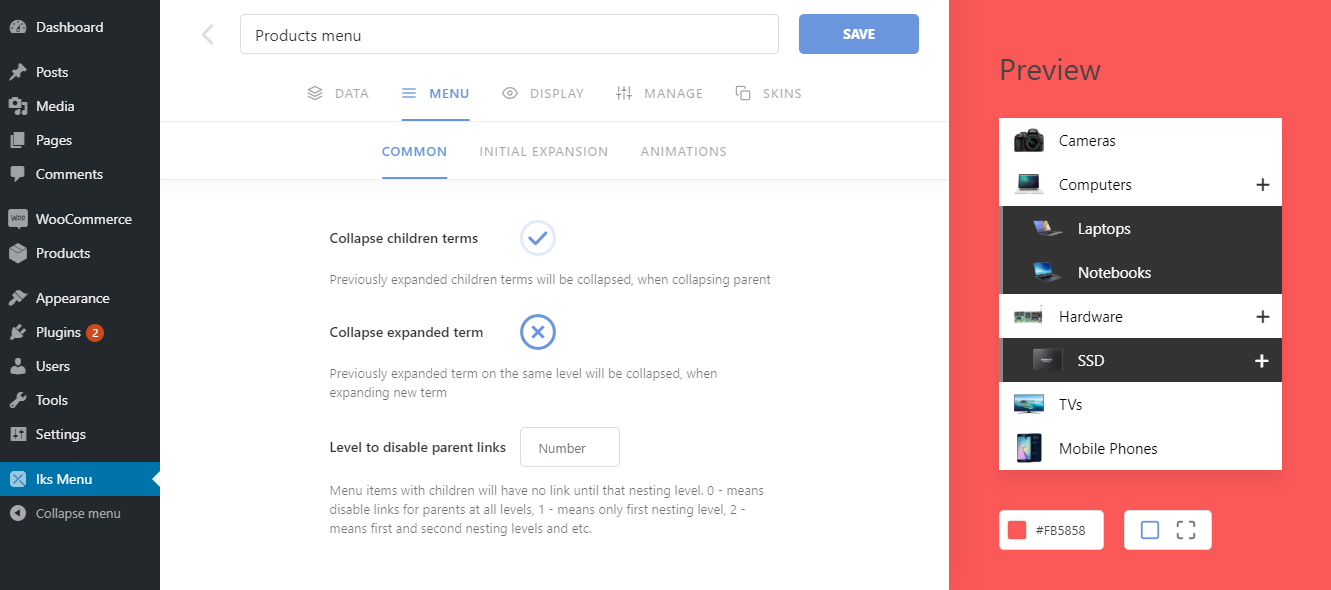Click the Dashboard gauge icon
Viewport: 1331px width, 590px height.
18,27
